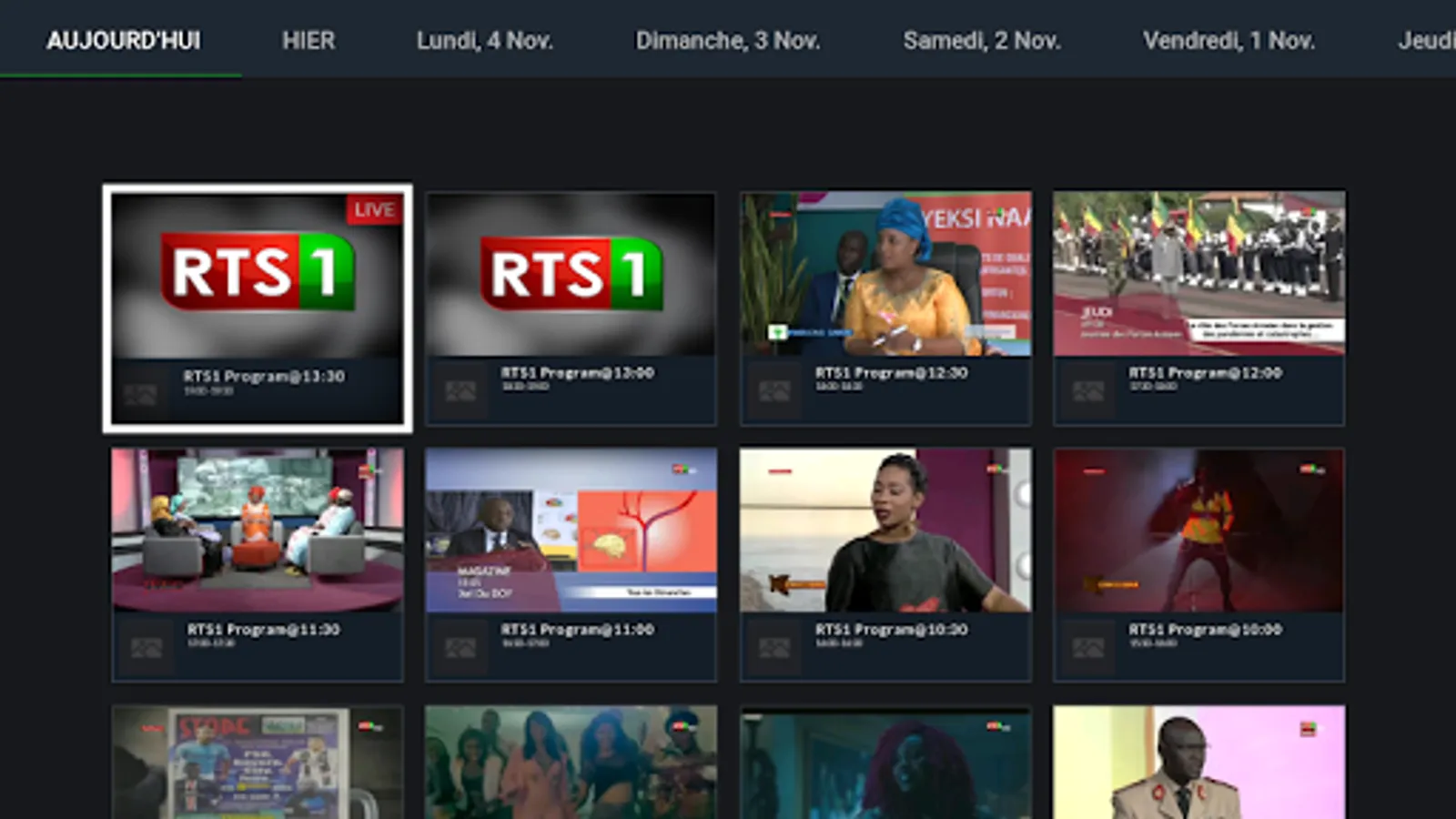Show Vendredi, 1 Nov. programs
The image size is (1456, 819).
1229,40
